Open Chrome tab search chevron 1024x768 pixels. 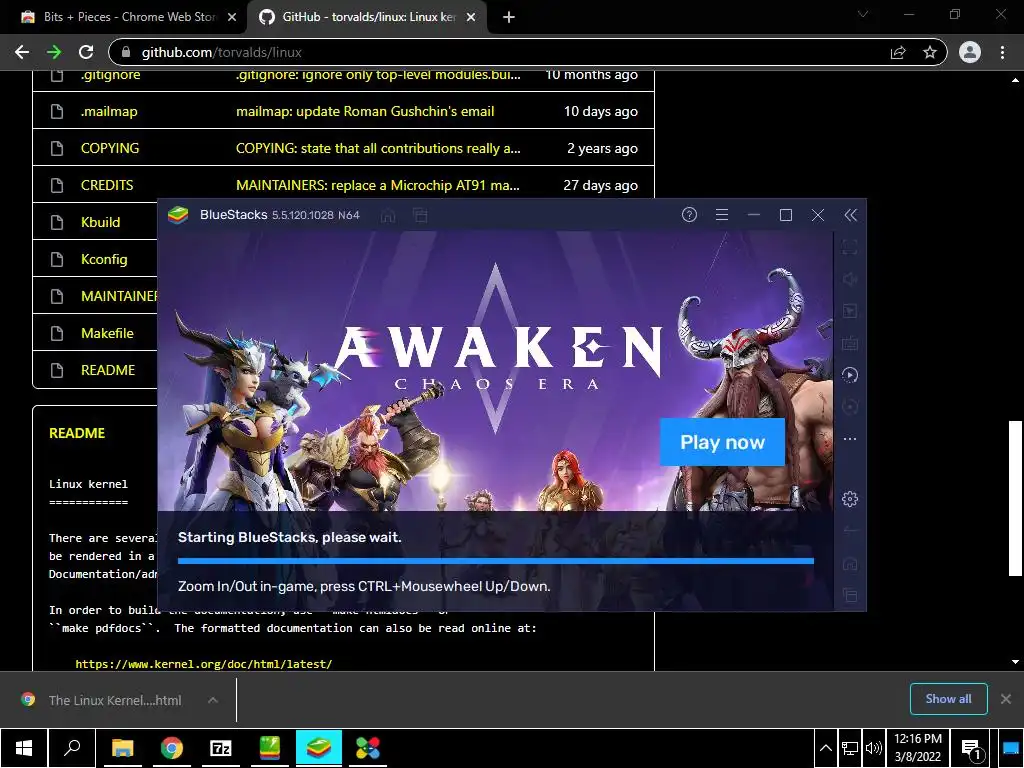click(x=863, y=14)
